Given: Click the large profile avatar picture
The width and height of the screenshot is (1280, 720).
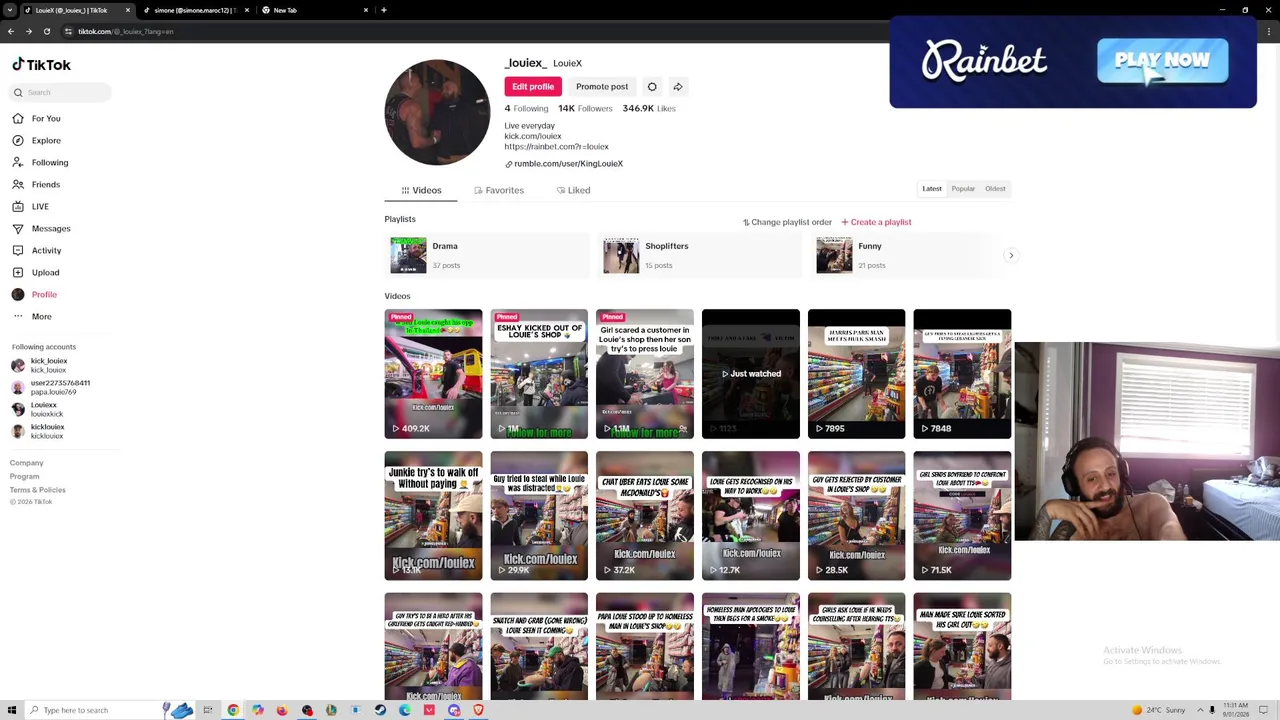Looking at the screenshot, I should click(437, 112).
